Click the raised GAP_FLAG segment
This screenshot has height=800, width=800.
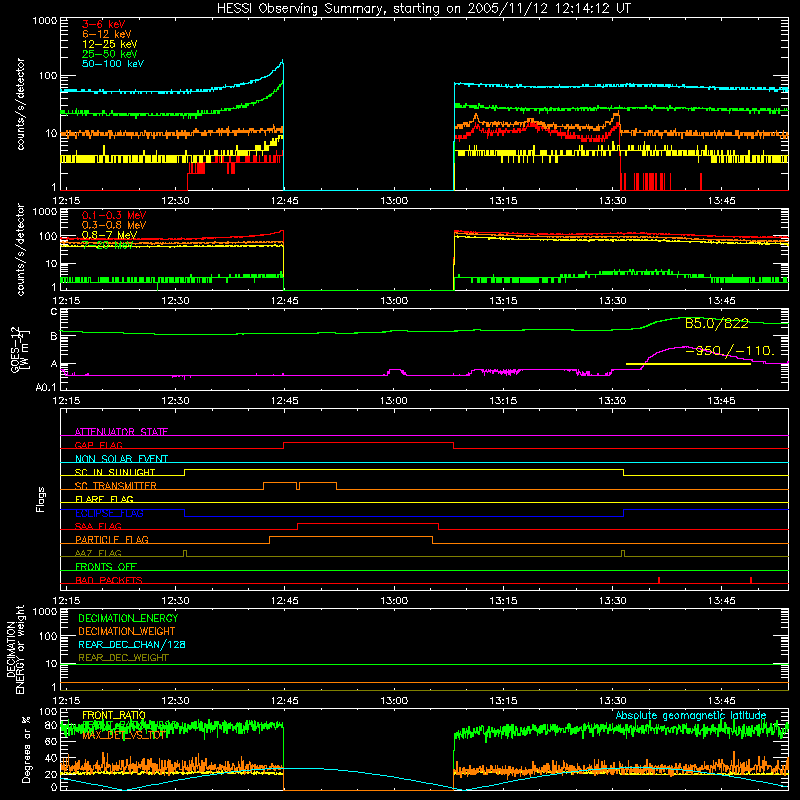368,443
